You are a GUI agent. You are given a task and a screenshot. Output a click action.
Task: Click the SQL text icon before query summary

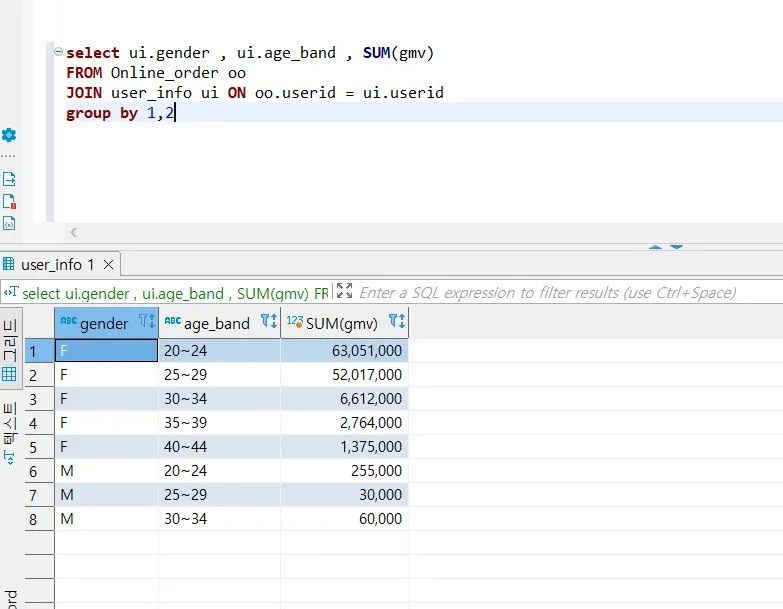point(11,292)
